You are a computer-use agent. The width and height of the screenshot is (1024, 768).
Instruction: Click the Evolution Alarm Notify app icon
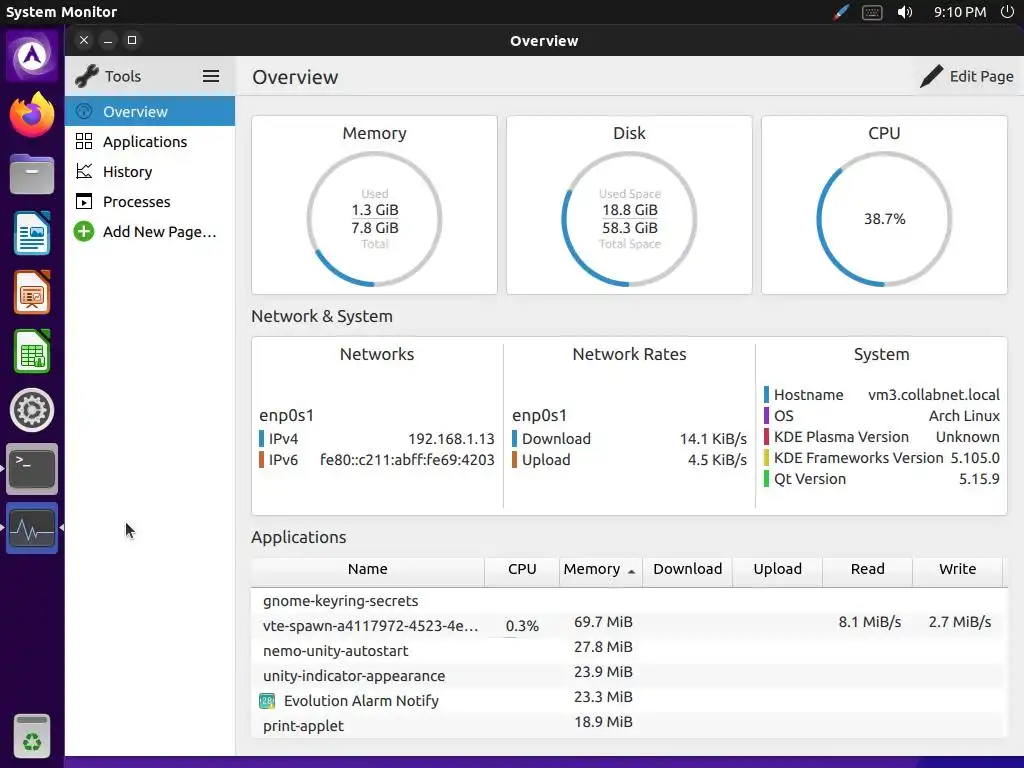click(267, 701)
